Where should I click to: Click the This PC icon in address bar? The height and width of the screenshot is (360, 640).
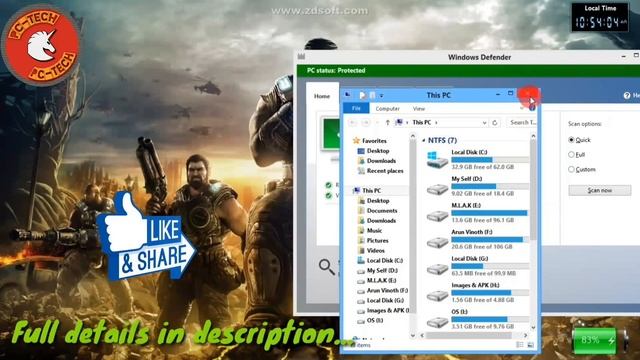point(399,122)
